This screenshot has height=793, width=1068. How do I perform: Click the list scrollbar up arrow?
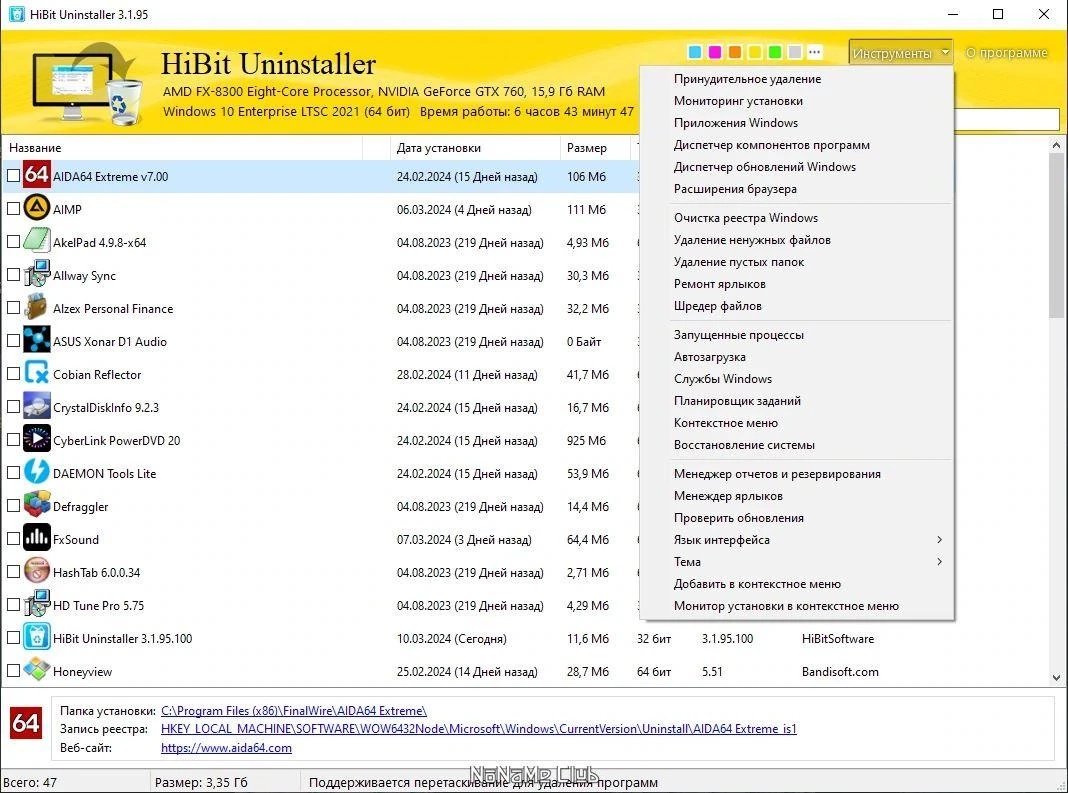tap(1056, 145)
